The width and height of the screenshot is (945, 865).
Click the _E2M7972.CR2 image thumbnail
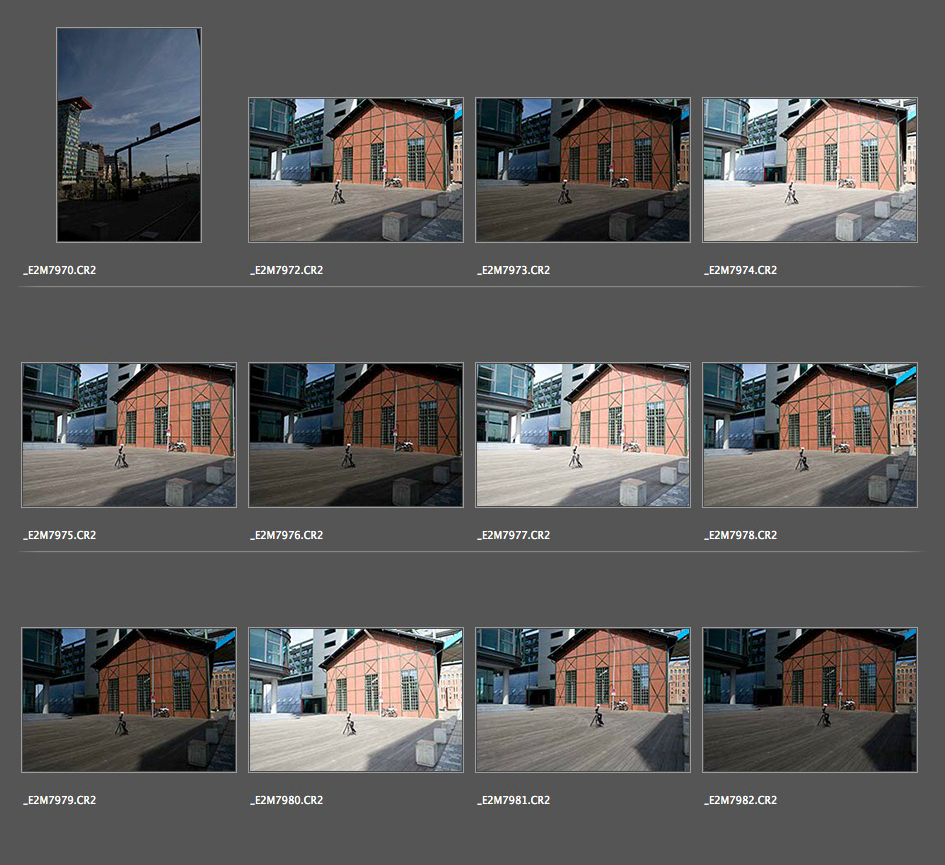[x=355, y=170]
